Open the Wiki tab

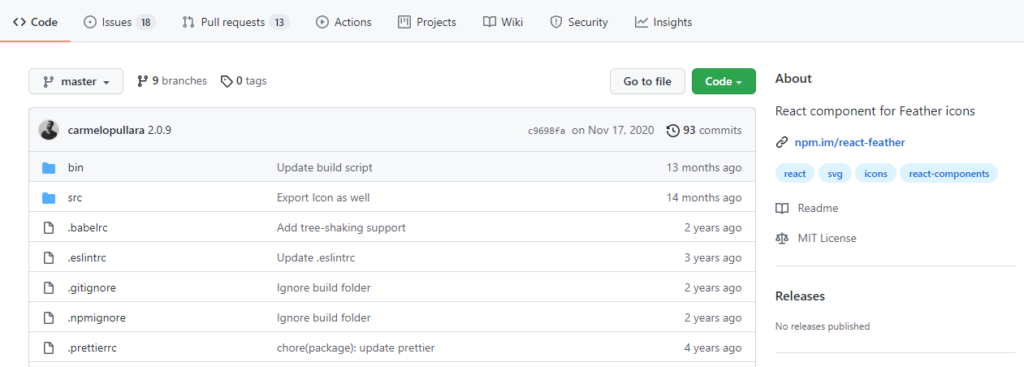click(503, 22)
